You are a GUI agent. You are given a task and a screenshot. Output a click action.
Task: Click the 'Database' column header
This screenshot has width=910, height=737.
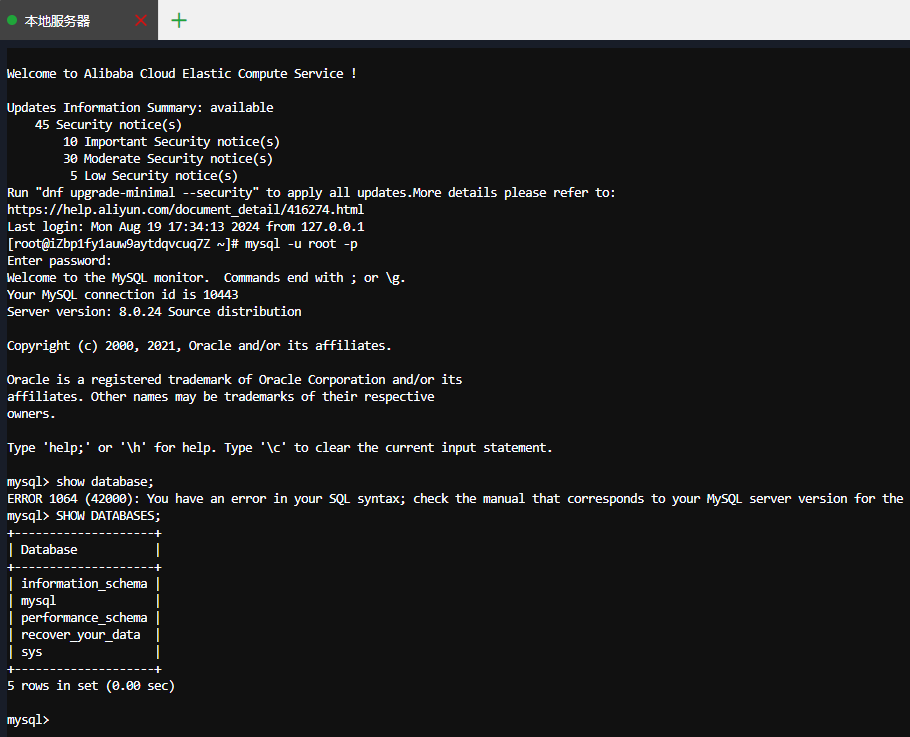[49, 550]
